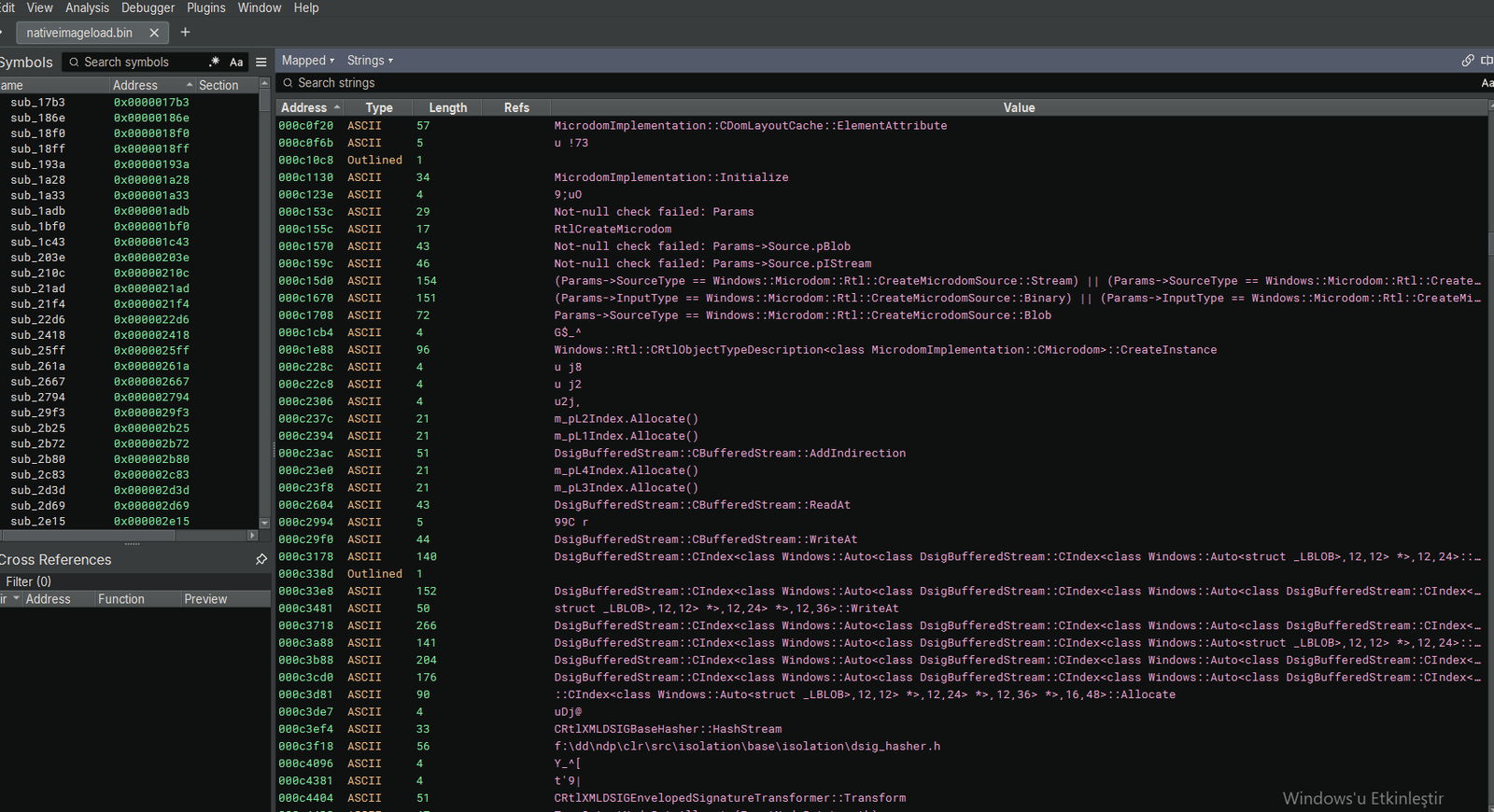Sort strings table by Address header
The image size is (1494, 812).
310,108
